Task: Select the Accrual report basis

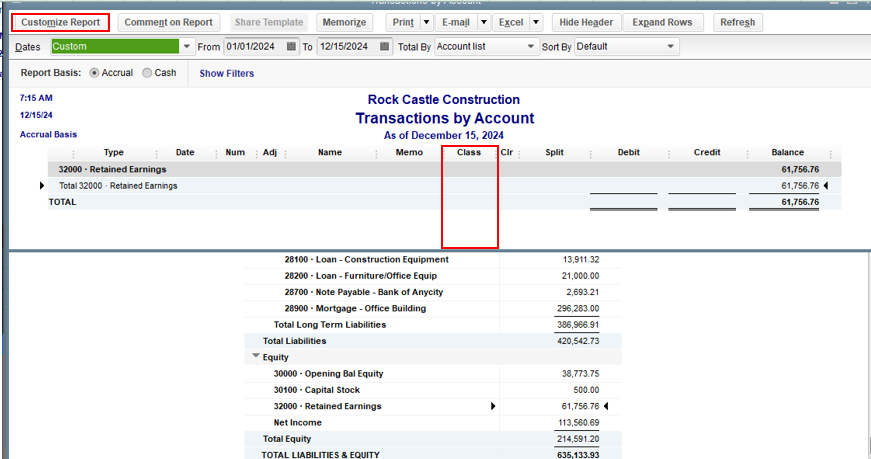Action: [x=94, y=73]
